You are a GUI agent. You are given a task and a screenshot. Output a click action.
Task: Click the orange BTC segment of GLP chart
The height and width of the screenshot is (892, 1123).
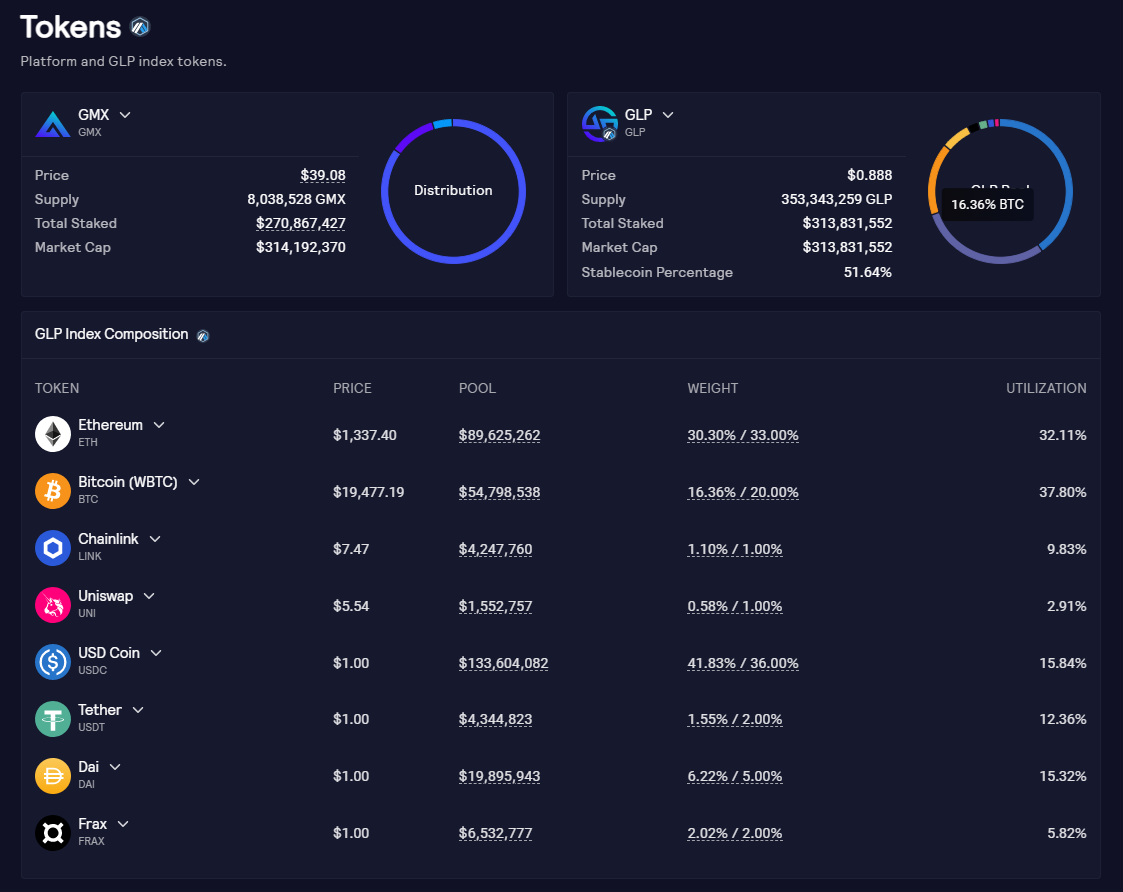pos(934,179)
